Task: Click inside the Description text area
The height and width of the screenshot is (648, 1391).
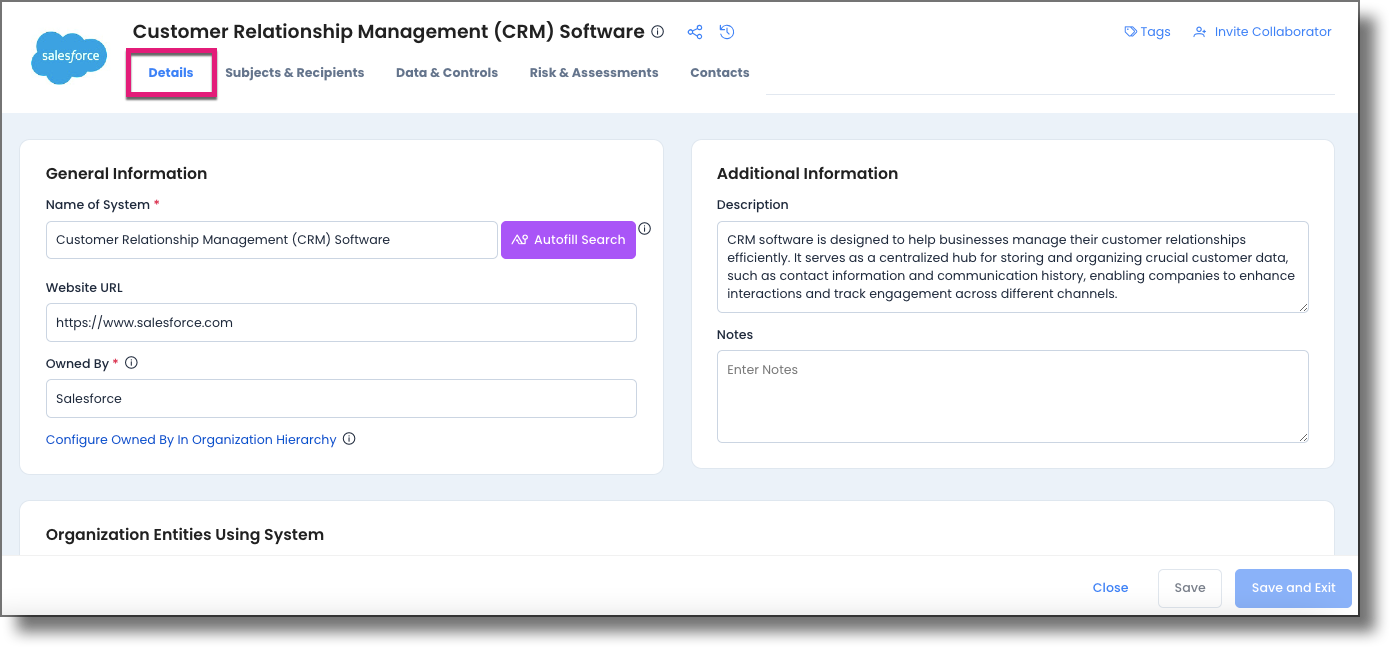Action: point(1013,267)
